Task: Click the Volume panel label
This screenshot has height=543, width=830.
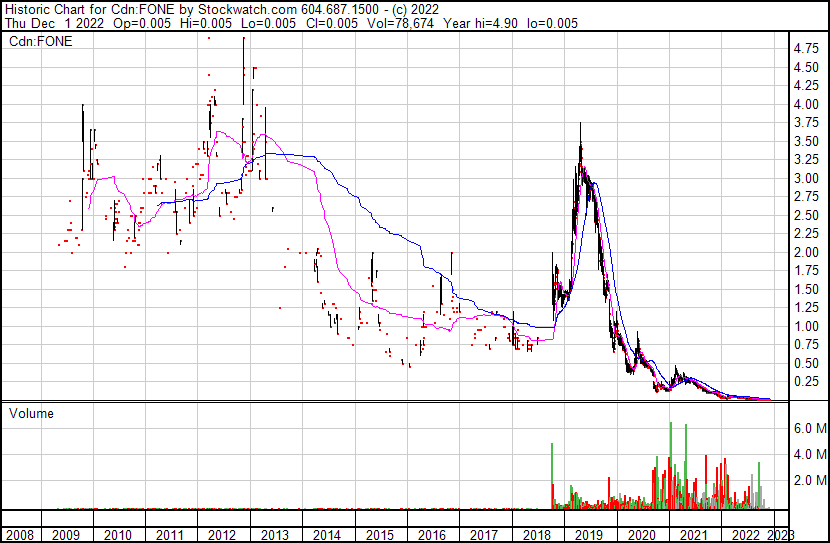Action: [x=31, y=413]
